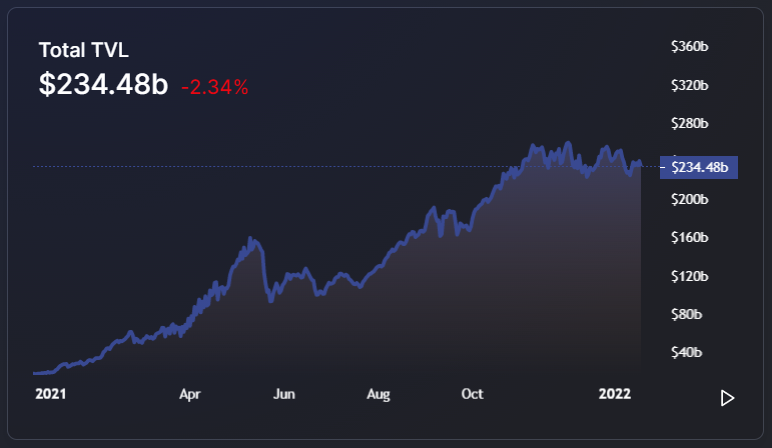Screen dimensions: 772x448
Task: Click the Oct time axis label
Action: coord(472,394)
